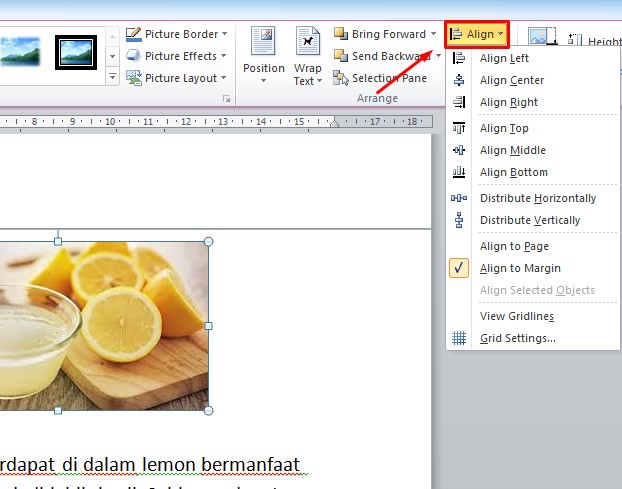Screen dimensions: 622x489
Task: Choose Align Selected Objects entry
Action: click(537, 290)
